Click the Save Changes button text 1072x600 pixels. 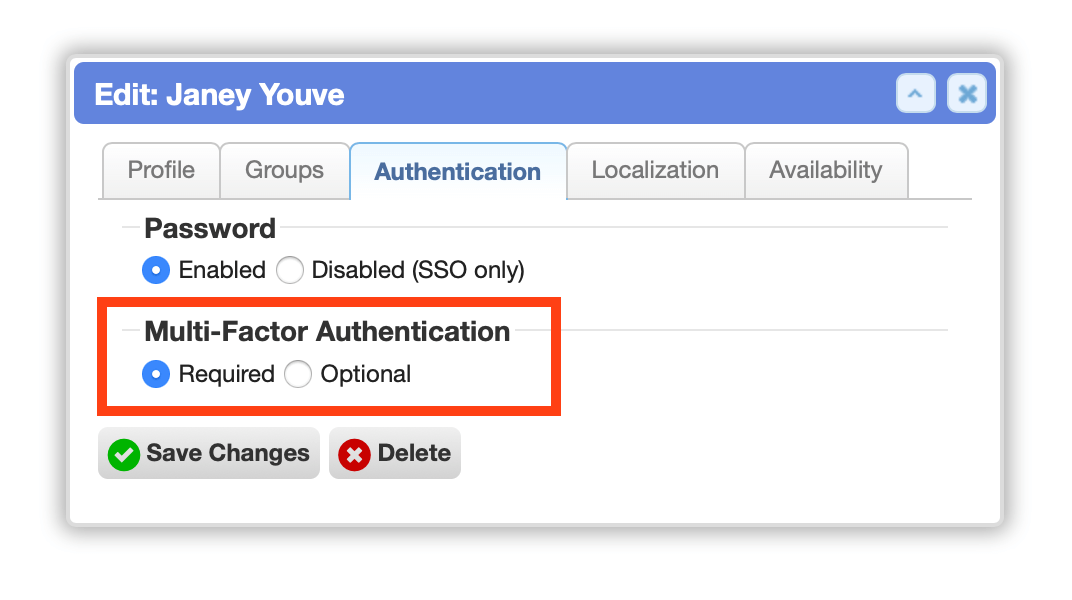pyautogui.click(x=228, y=453)
